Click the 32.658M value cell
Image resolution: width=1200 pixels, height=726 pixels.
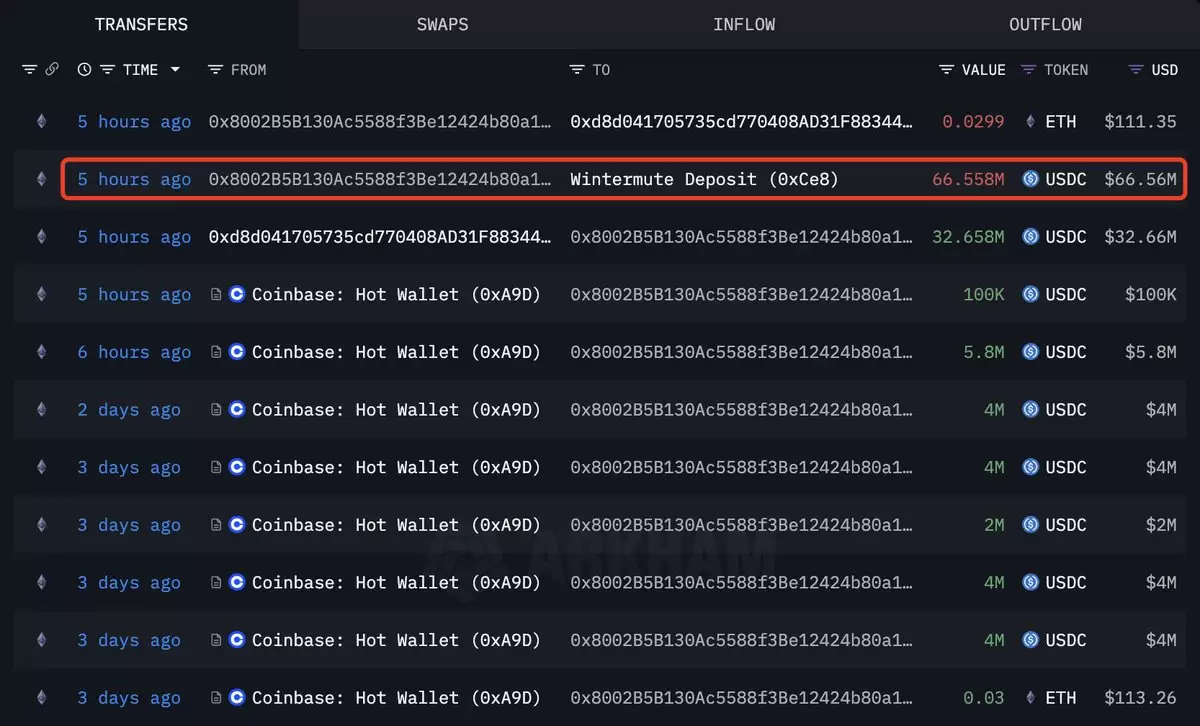pos(968,237)
